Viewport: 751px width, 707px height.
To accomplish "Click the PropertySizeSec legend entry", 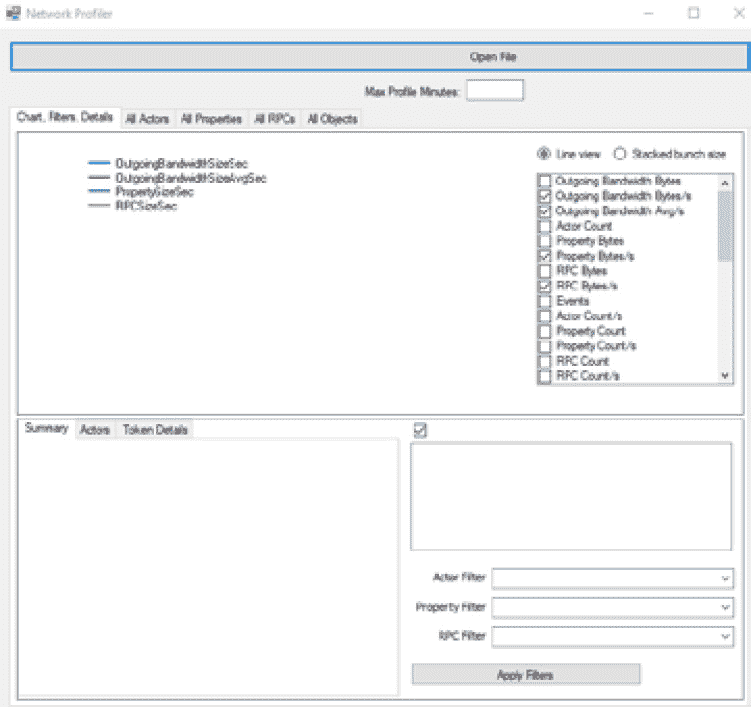I will click(141, 192).
